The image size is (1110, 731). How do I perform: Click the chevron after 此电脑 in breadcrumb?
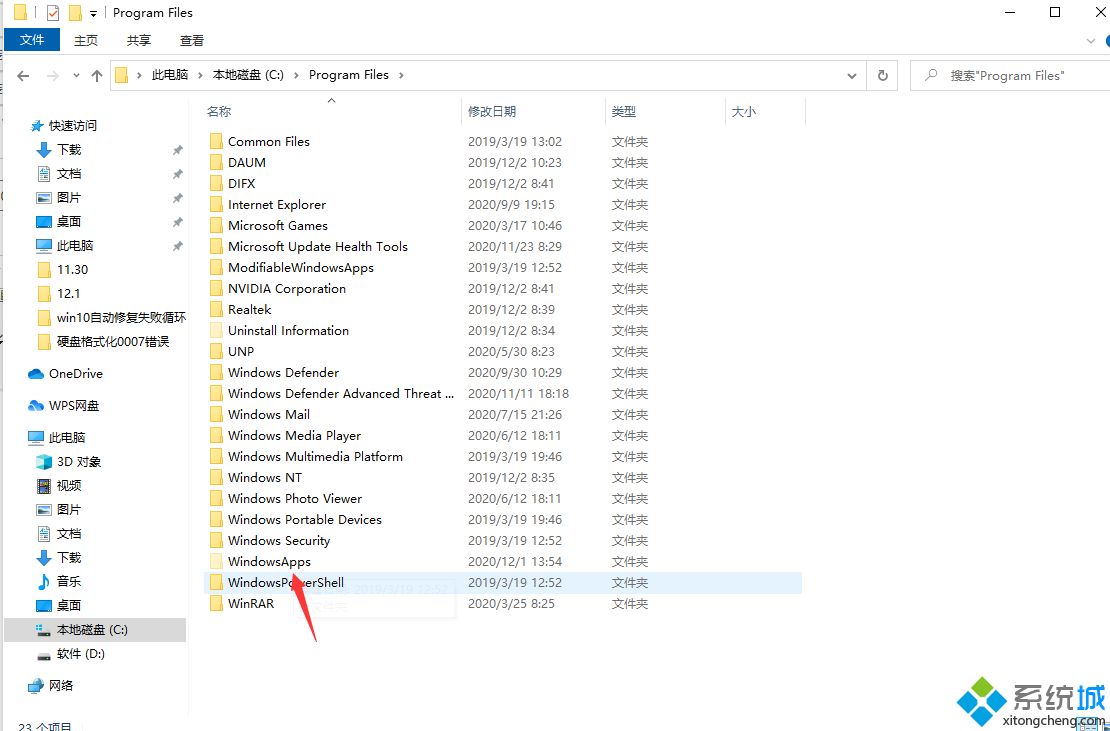click(200, 75)
